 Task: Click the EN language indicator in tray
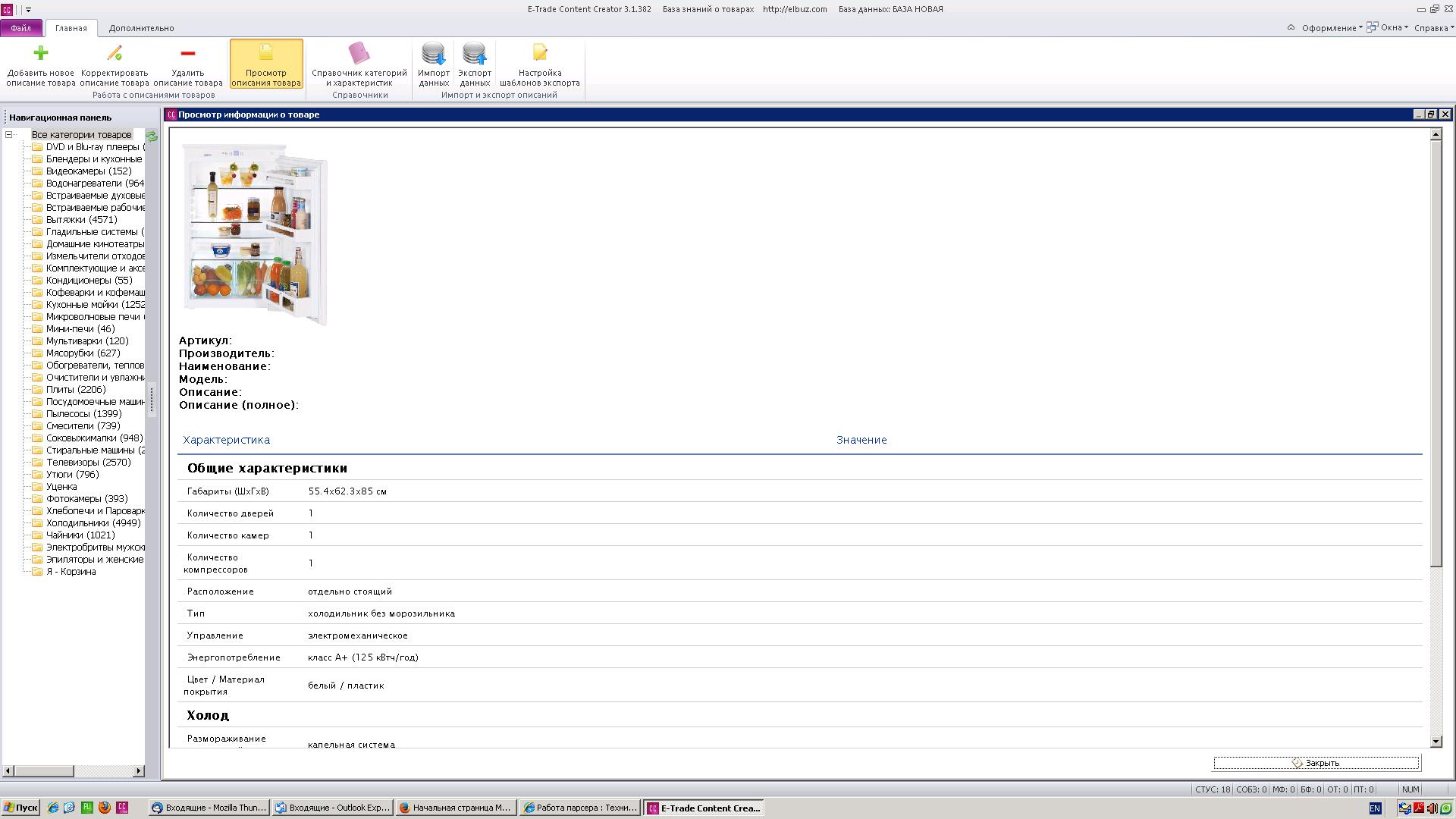pyautogui.click(x=1375, y=808)
